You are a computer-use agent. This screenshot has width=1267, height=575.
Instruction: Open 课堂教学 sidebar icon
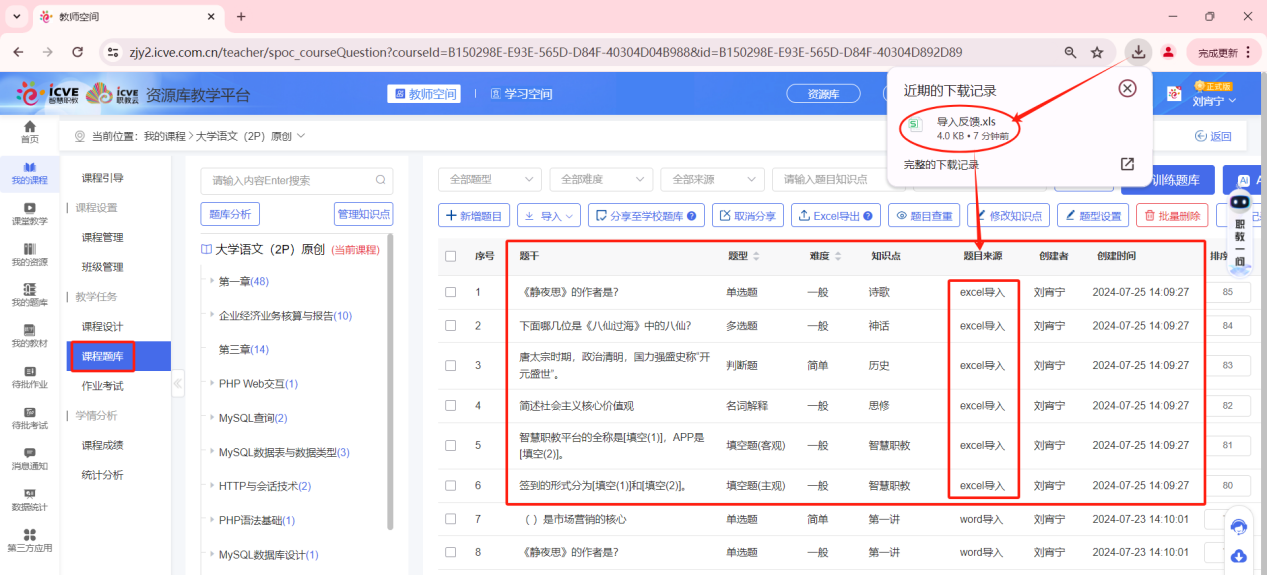pyautogui.click(x=29, y=213)
